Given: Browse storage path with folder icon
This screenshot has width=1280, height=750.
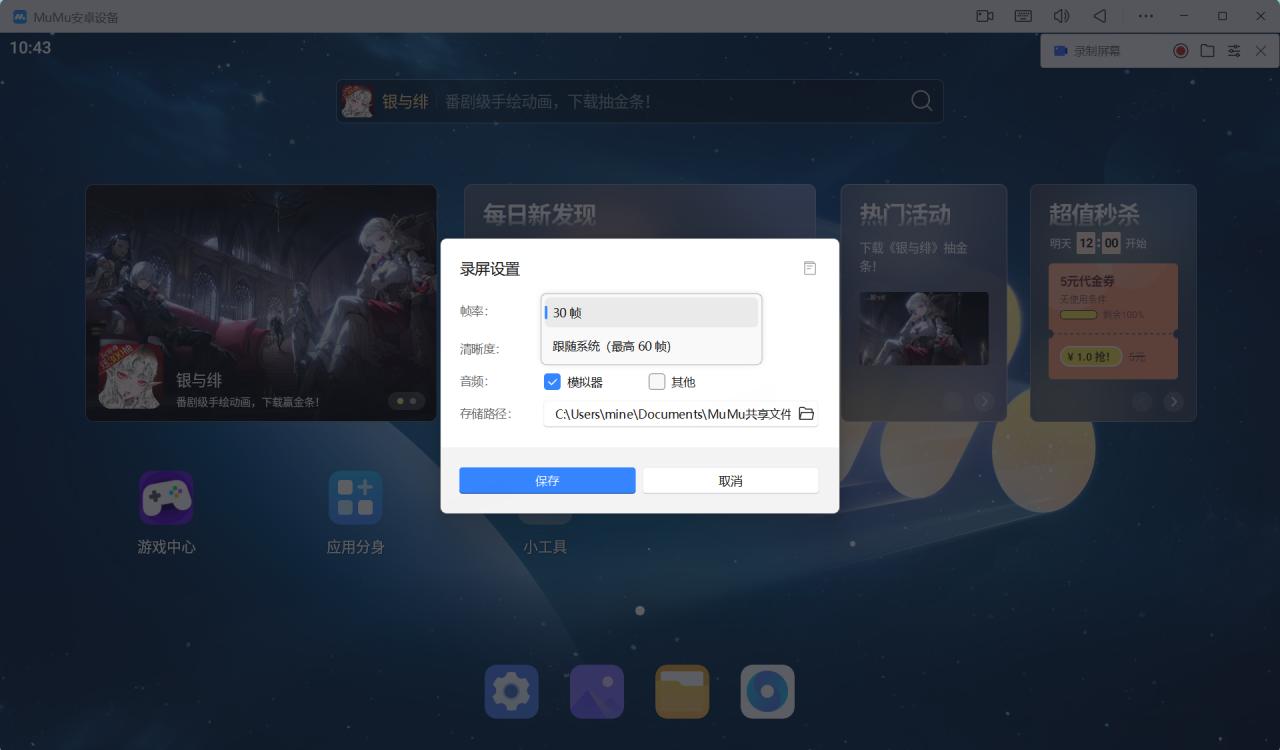Looking at the screenshot, I should (806, 414).
